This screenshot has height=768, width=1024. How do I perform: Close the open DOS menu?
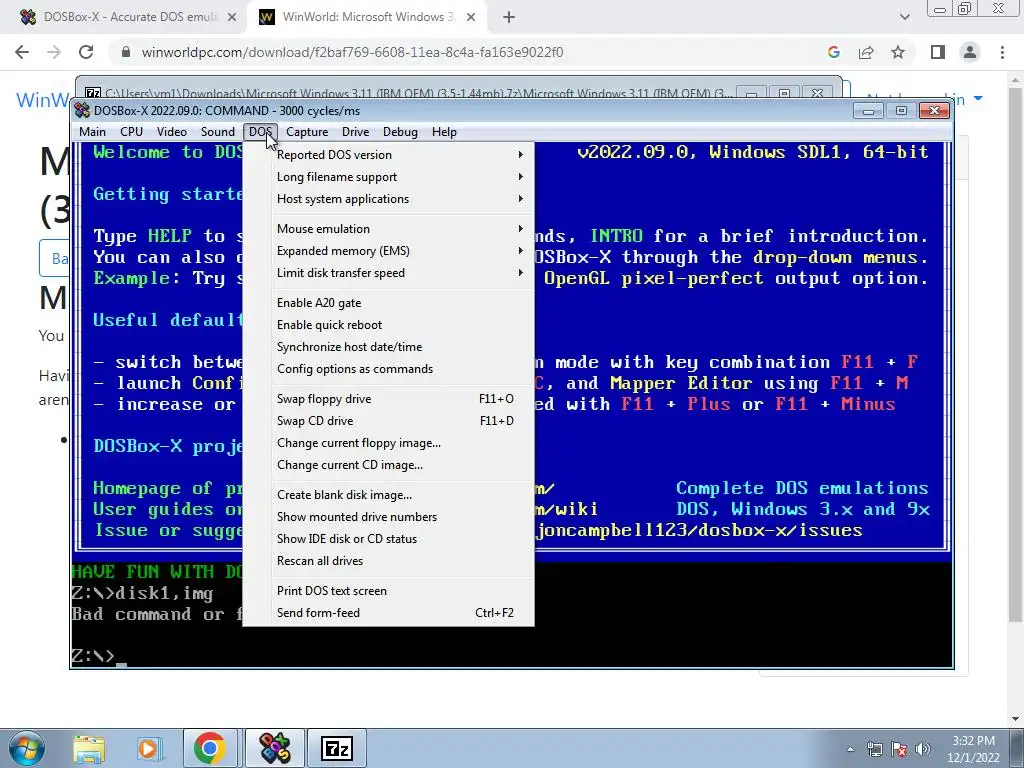[x=260, y=132]
